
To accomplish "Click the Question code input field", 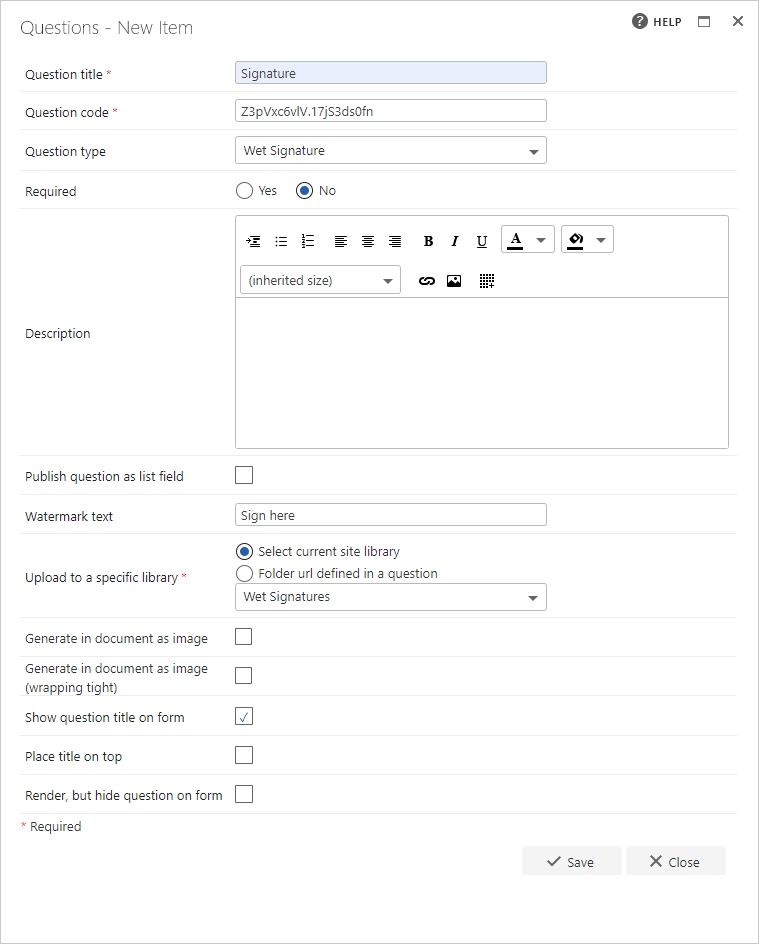I will coord(391,111).
